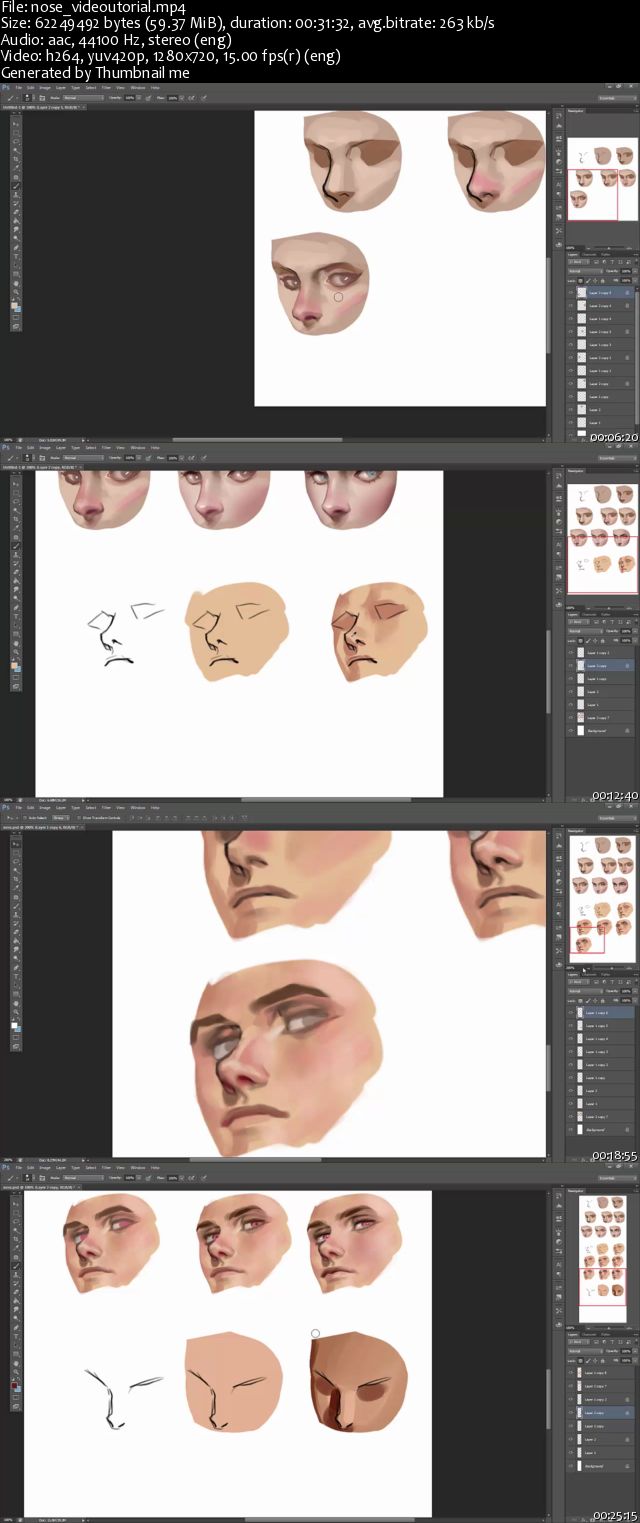This screenshot has height=1523, width=640.
Task: Open the brush preset picker in the 00:06:20 frame
Action: pyautogui.click(x=27, y=98)
